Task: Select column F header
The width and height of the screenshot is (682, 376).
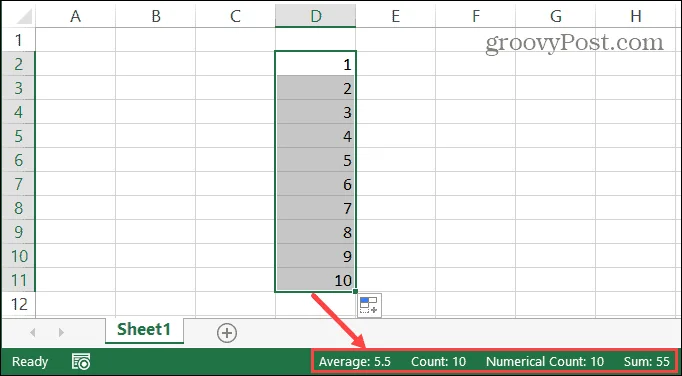Action: tap(475, 16)
